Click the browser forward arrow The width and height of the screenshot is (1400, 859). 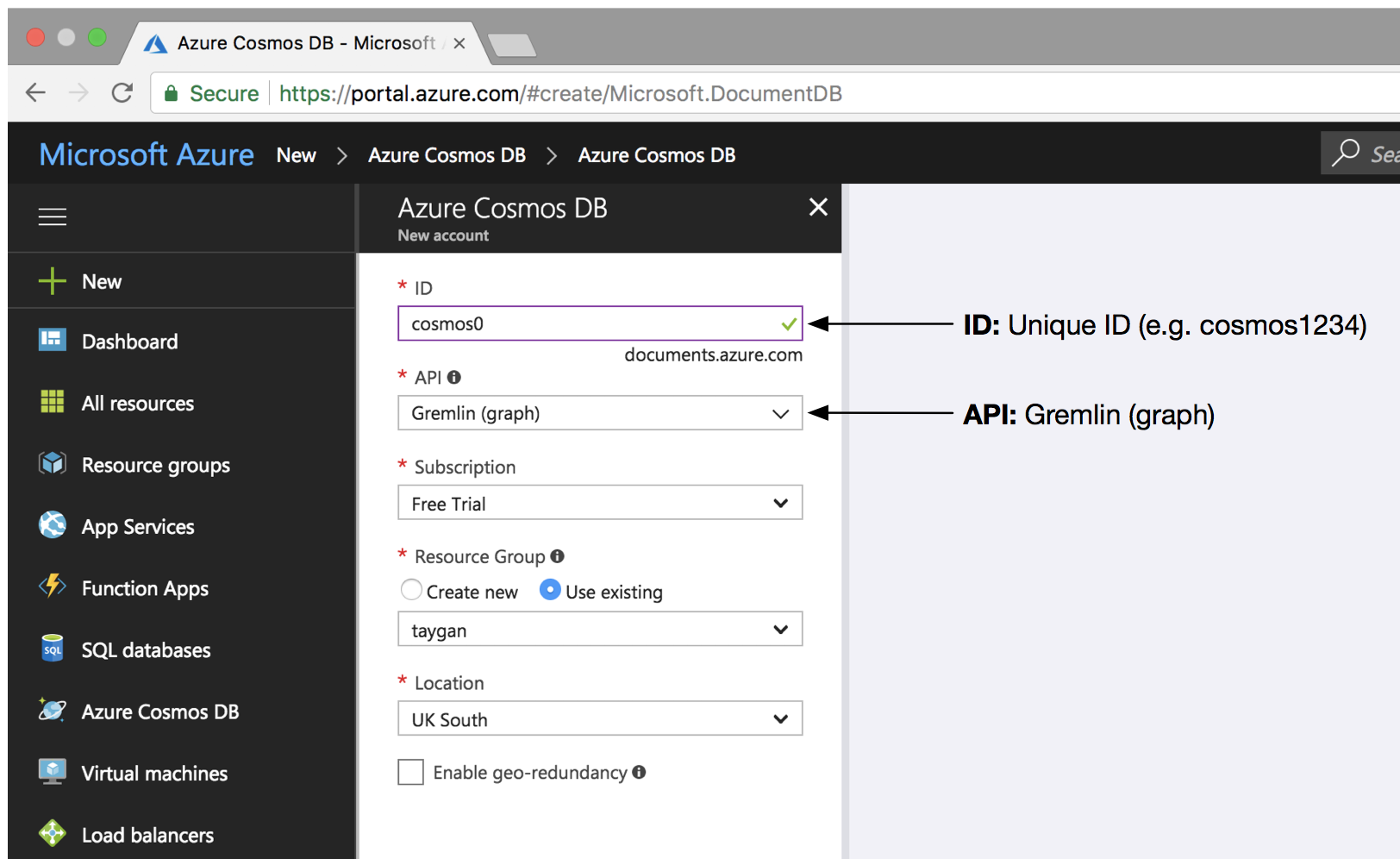[x=78, y=92]
